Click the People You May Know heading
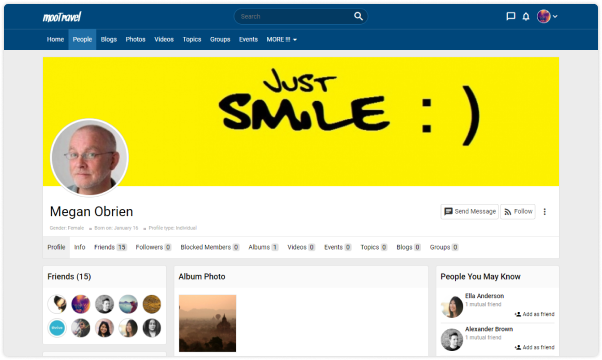The image size is (602, 360). (480, 276)
